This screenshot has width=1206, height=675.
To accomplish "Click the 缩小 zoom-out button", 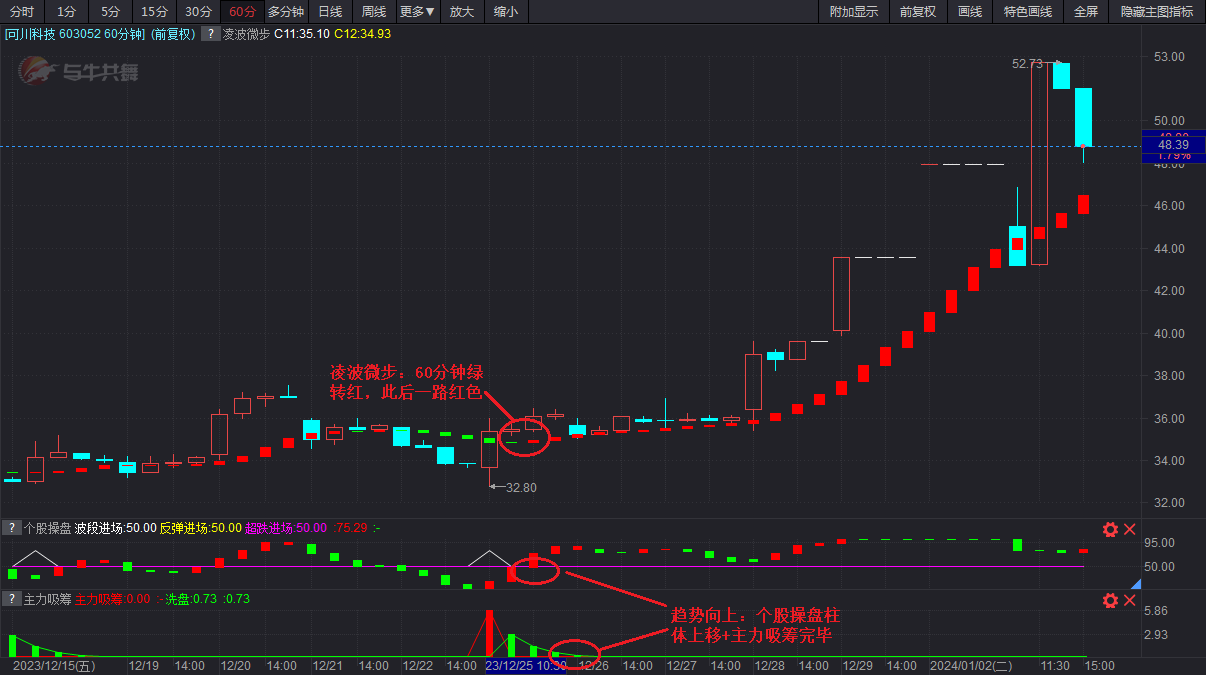I will pos(506,12).
